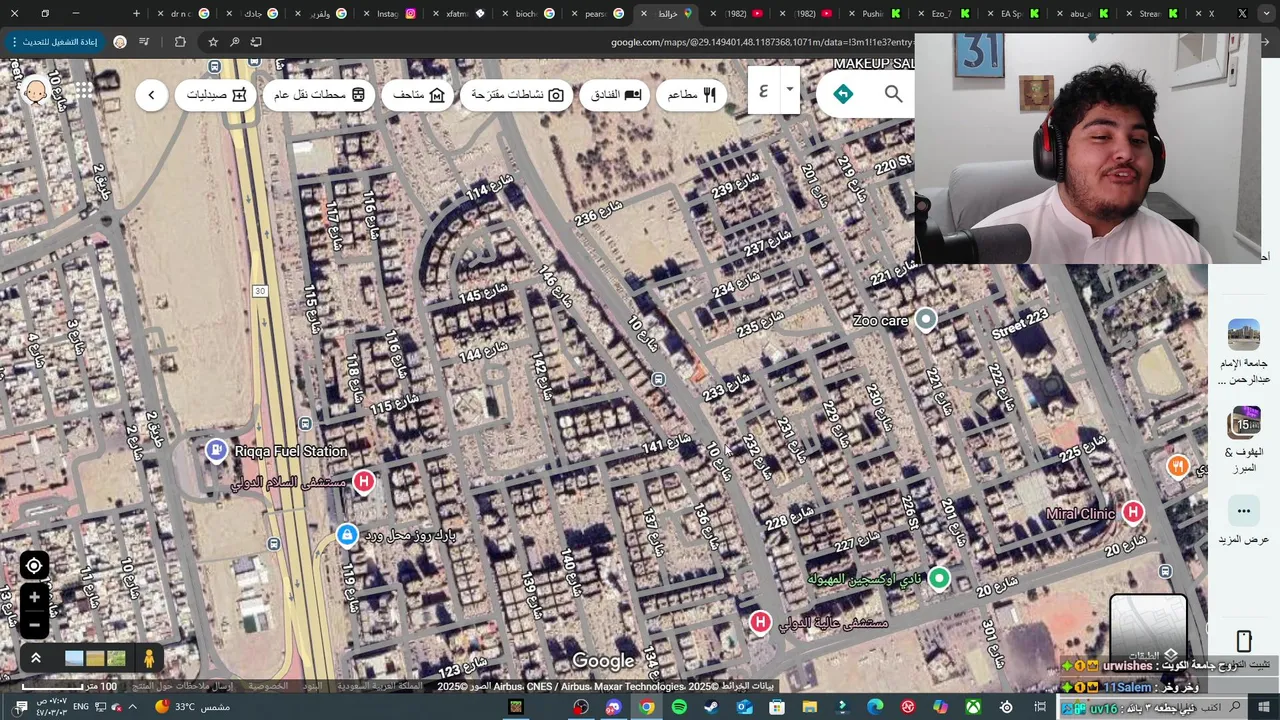The height and width of the screenshot is (720, 1280).
Task: Open the search box dropdown arrow
Action: [789, 90]
